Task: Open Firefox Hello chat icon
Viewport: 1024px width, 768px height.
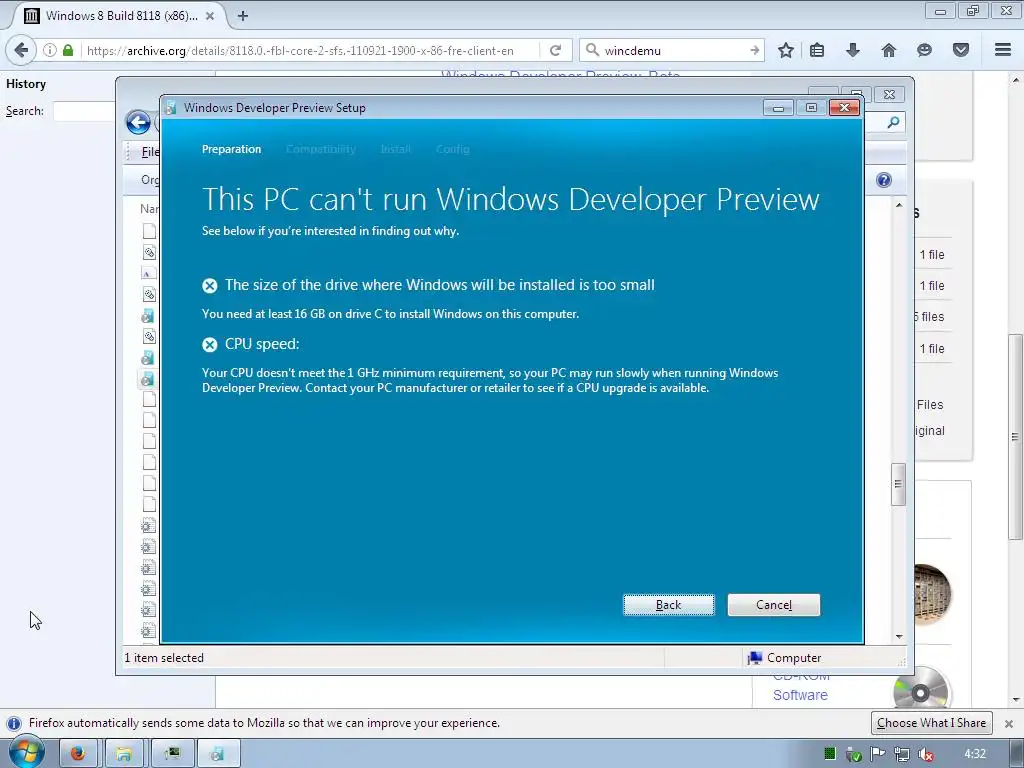Action: coord(924,50)
